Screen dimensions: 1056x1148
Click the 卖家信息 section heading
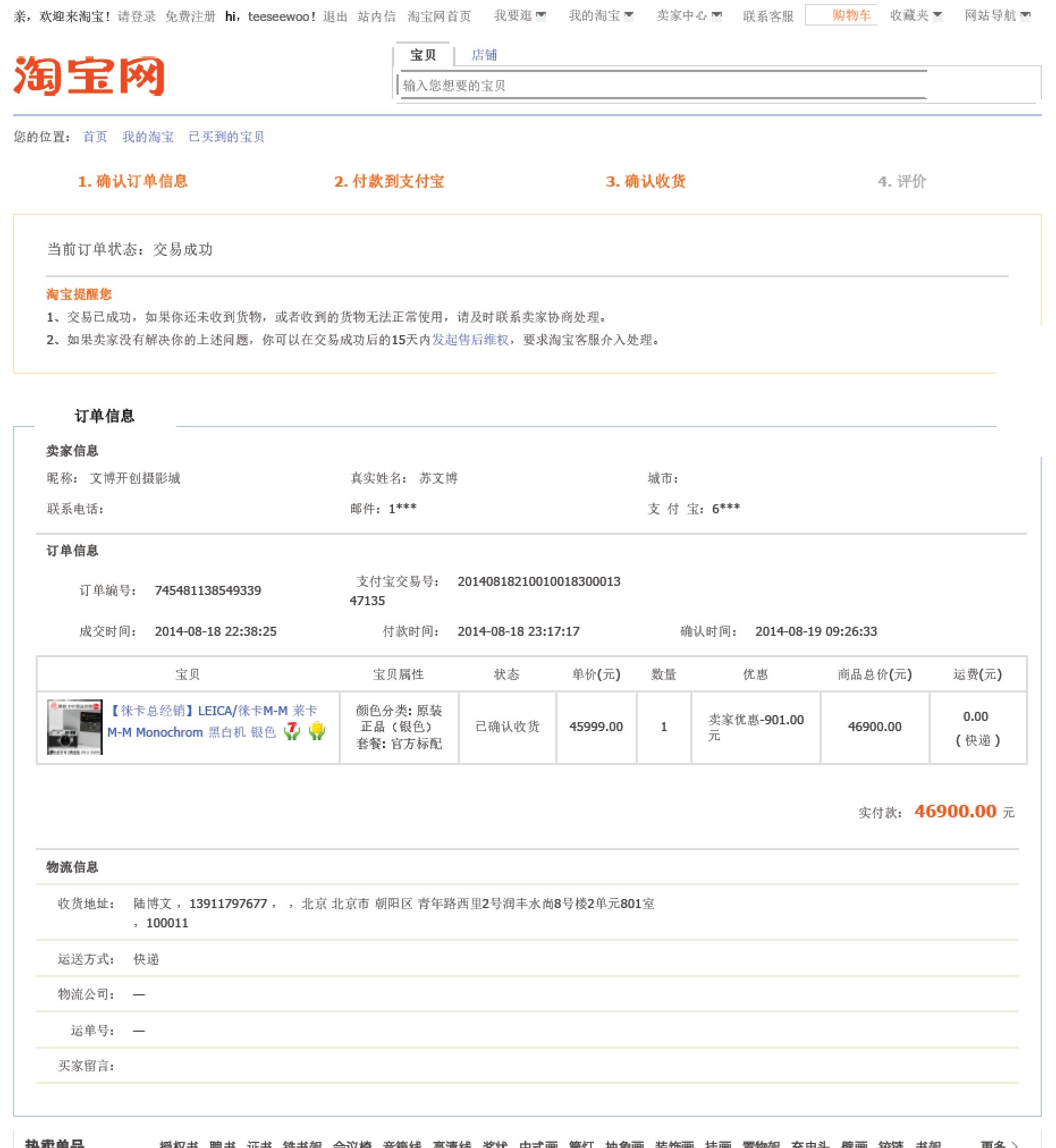[72, 451]
